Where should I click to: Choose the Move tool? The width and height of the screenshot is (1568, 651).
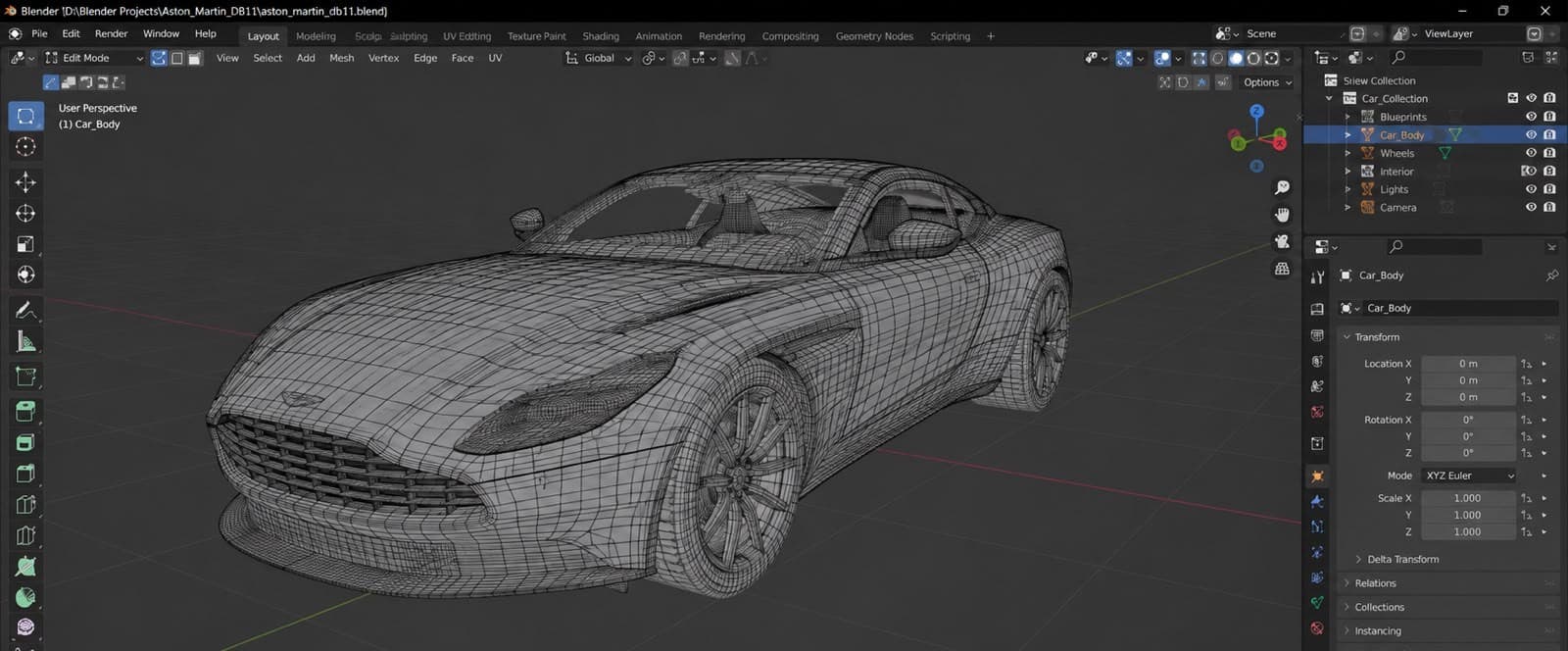[x=25, y=182]
